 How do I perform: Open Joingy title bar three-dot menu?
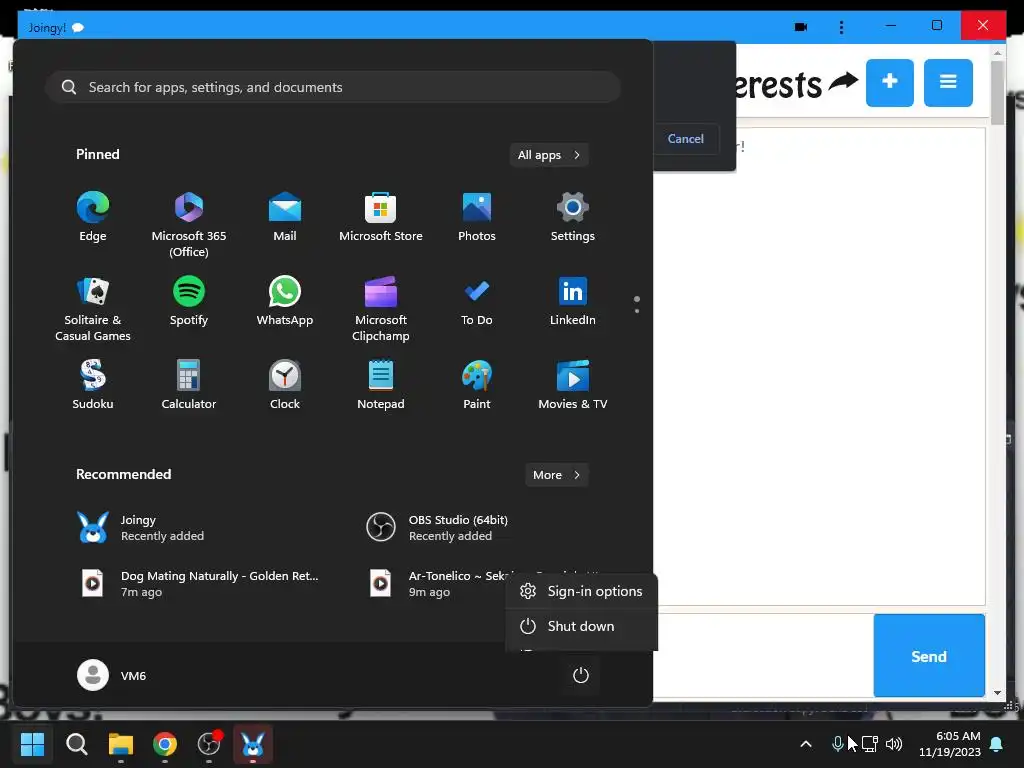841,27
